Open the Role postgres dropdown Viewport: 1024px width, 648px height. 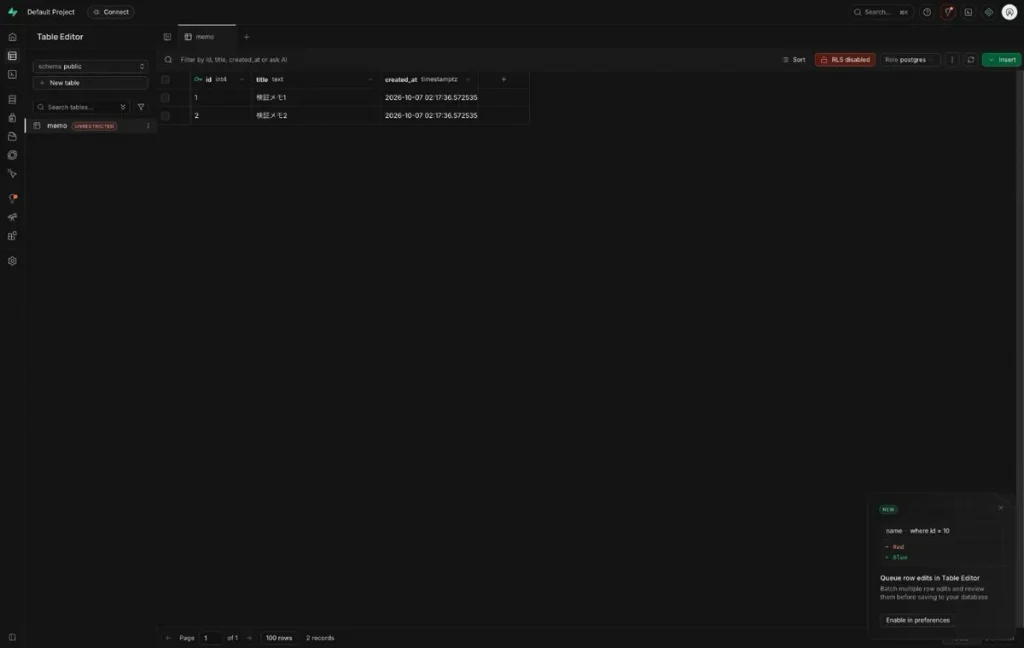910,59
